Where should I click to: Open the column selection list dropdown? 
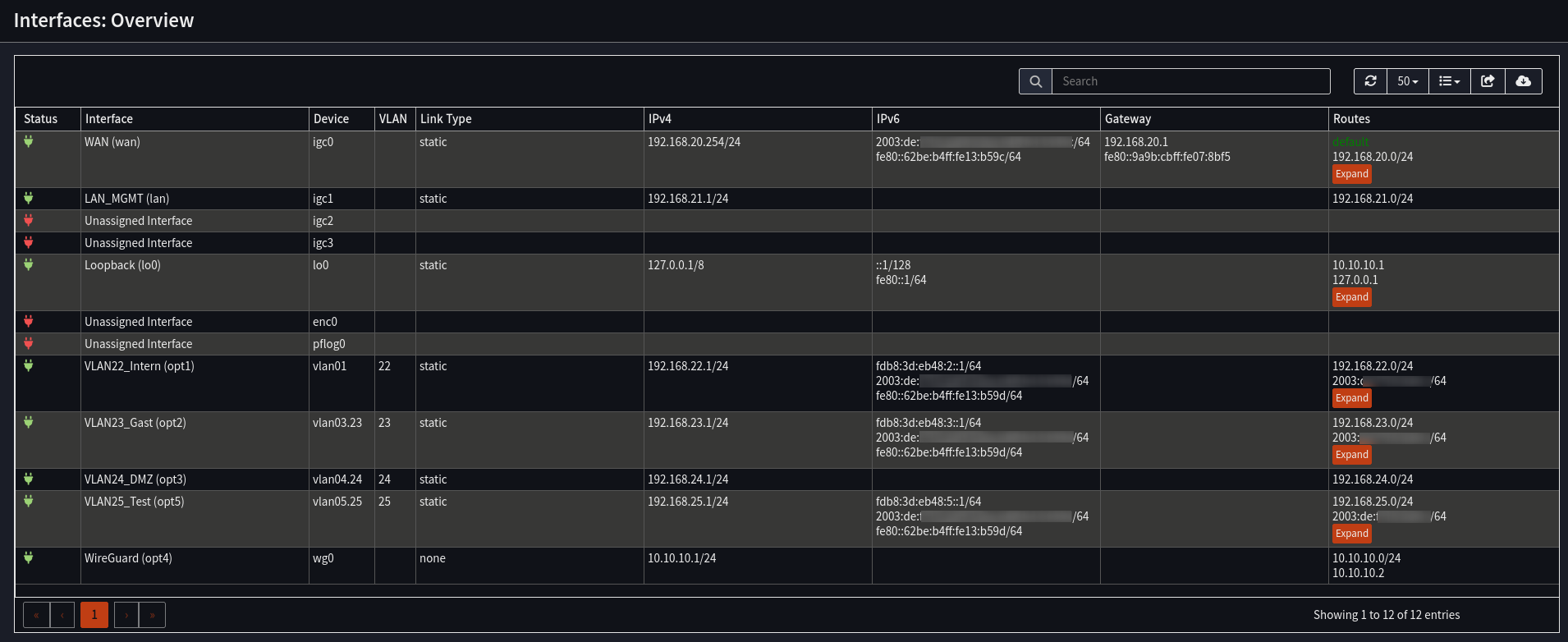[1450, 81]
